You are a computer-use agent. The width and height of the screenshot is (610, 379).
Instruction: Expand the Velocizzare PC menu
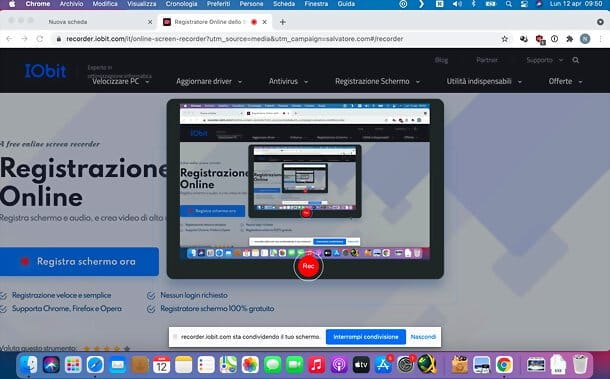point(121,81)
